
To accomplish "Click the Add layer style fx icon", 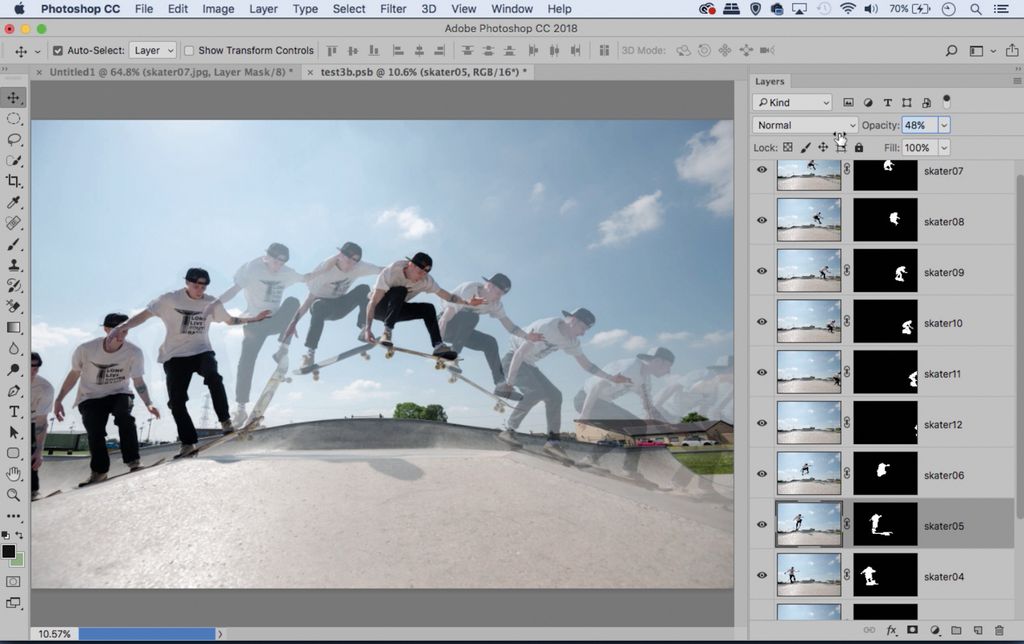I will (890, 630).
